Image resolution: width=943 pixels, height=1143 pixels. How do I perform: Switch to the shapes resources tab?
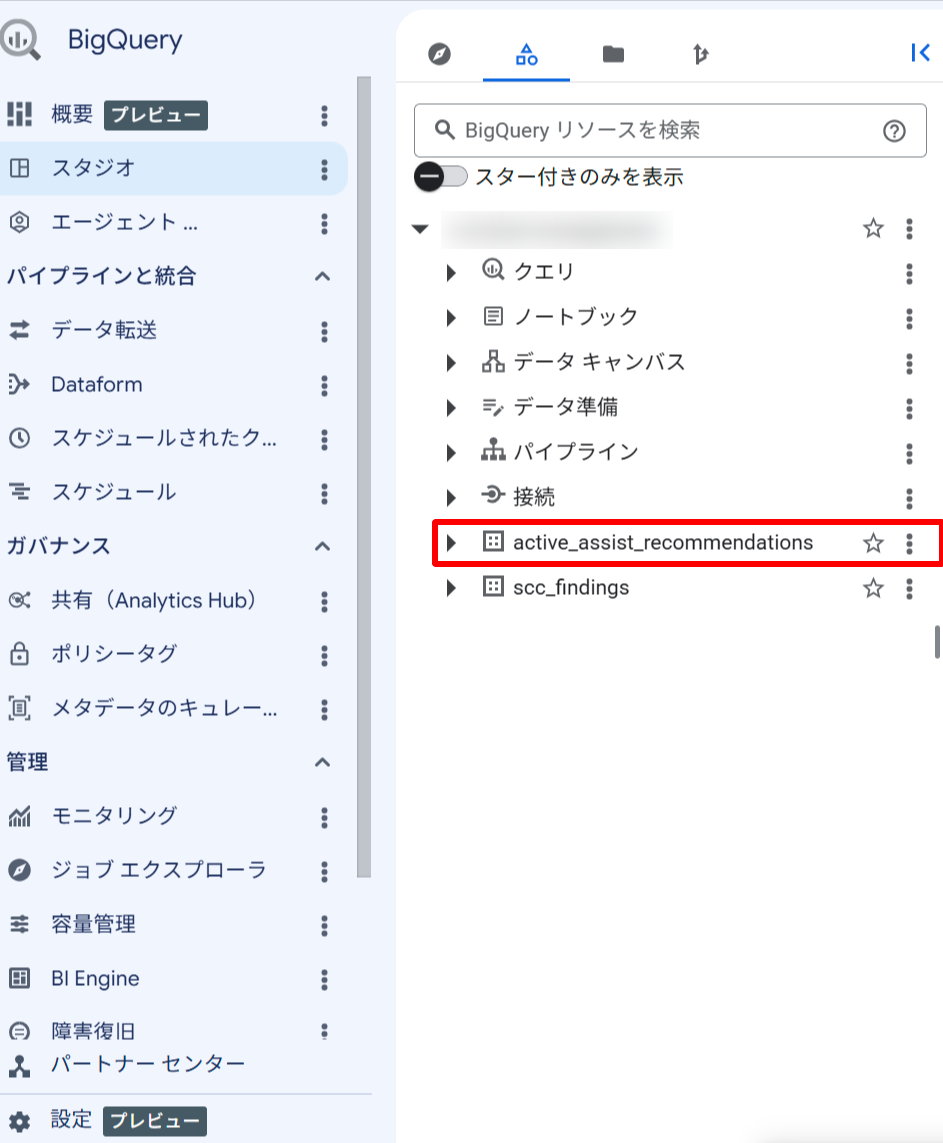pos(526,54)
